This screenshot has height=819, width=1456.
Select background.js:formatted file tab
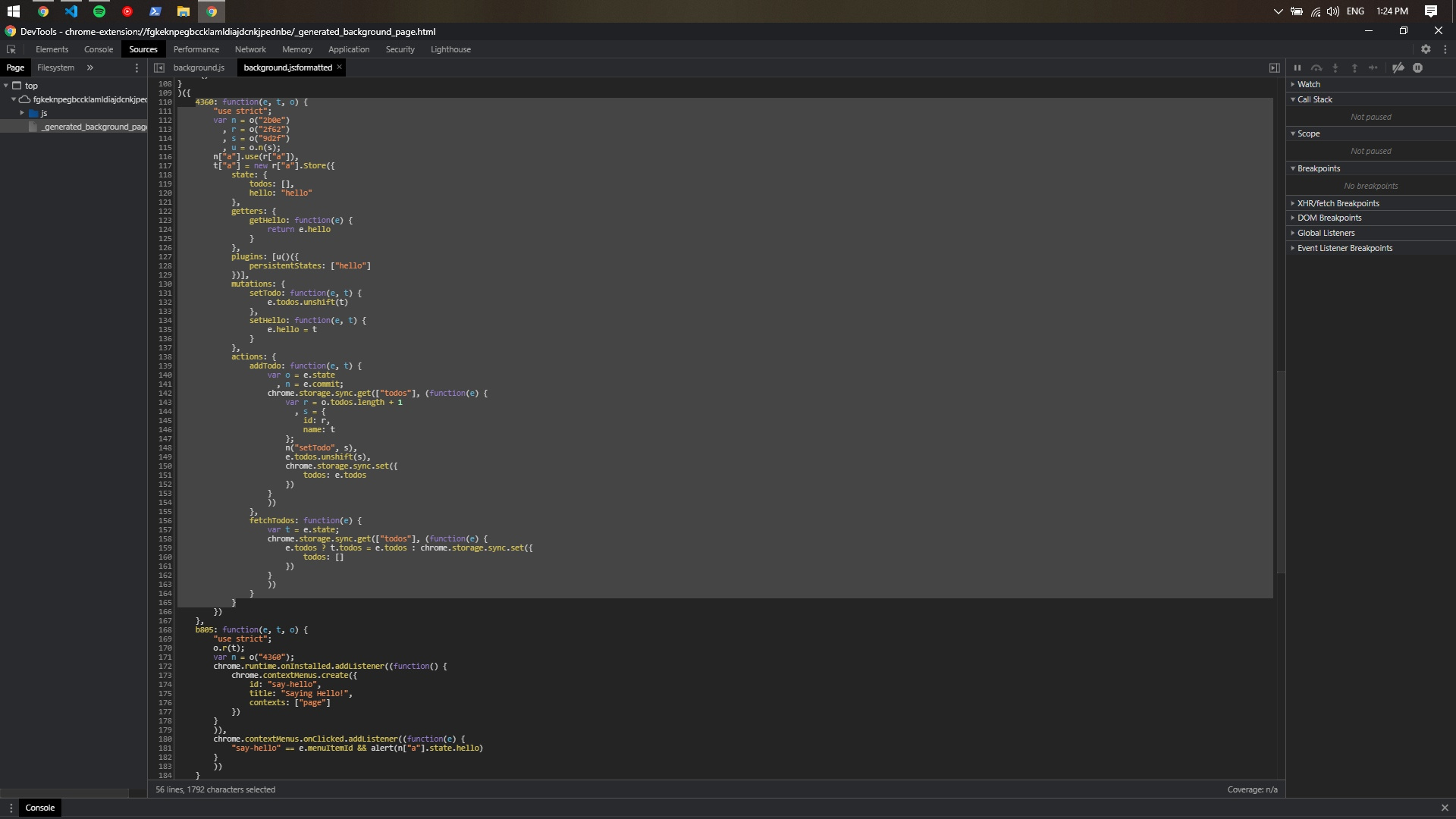point(287,67)
